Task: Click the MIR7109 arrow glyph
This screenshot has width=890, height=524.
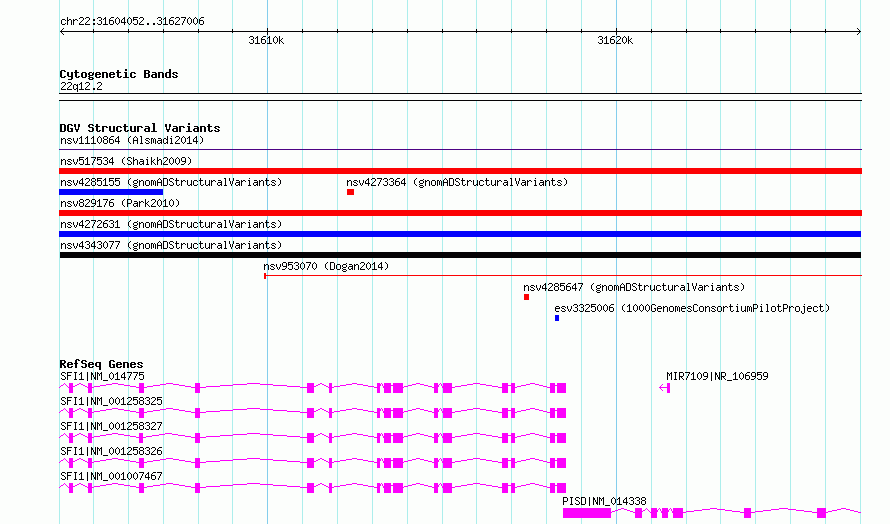Action: [665, 388]
